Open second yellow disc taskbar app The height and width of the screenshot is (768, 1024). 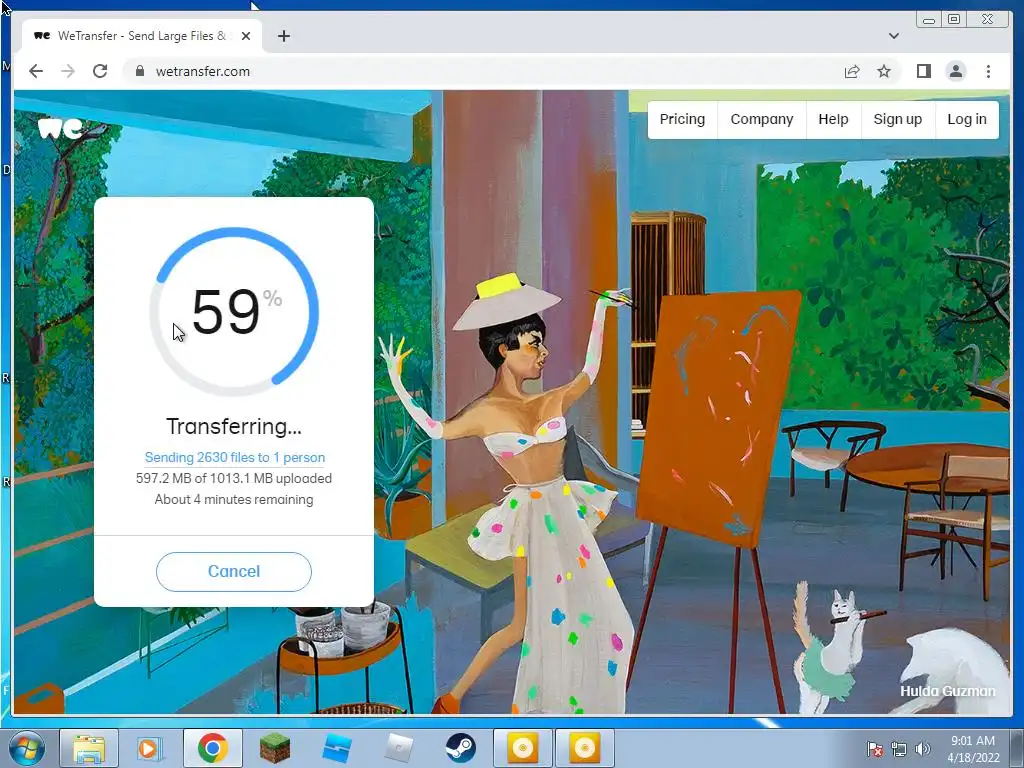coord(584,748)
